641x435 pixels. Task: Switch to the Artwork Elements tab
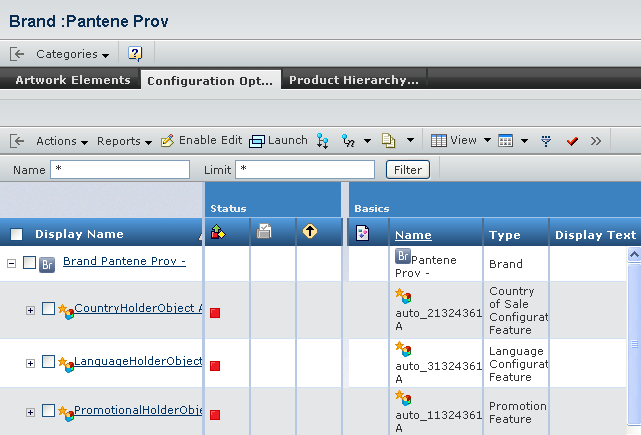[73, 80]
